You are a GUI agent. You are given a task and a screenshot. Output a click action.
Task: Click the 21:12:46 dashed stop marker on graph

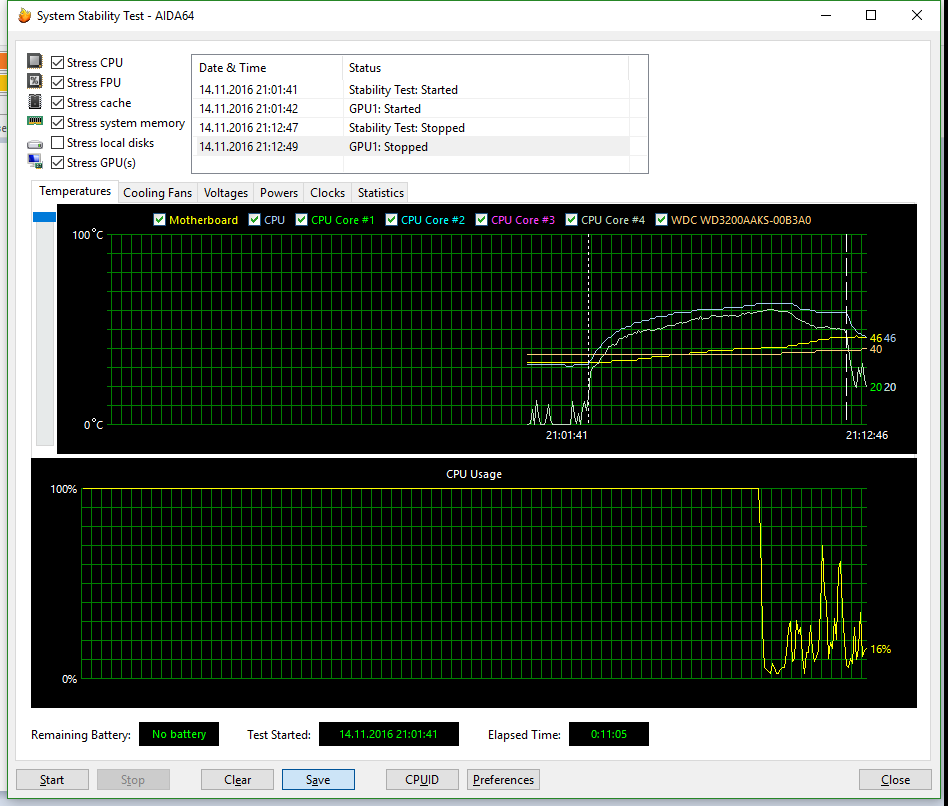point(846,330)
